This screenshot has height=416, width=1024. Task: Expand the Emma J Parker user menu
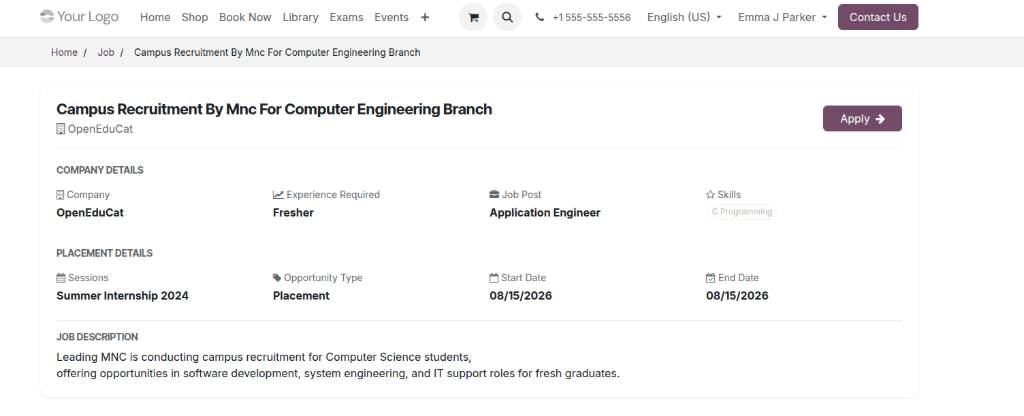(782, 18)
